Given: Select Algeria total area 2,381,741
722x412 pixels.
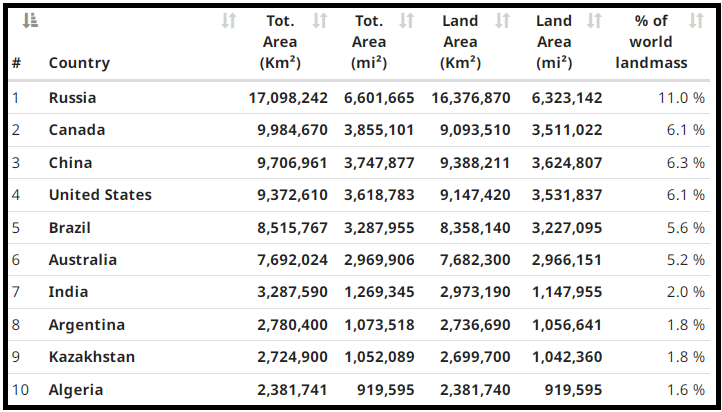Looking at the screenshot, I should pos(292,390).
